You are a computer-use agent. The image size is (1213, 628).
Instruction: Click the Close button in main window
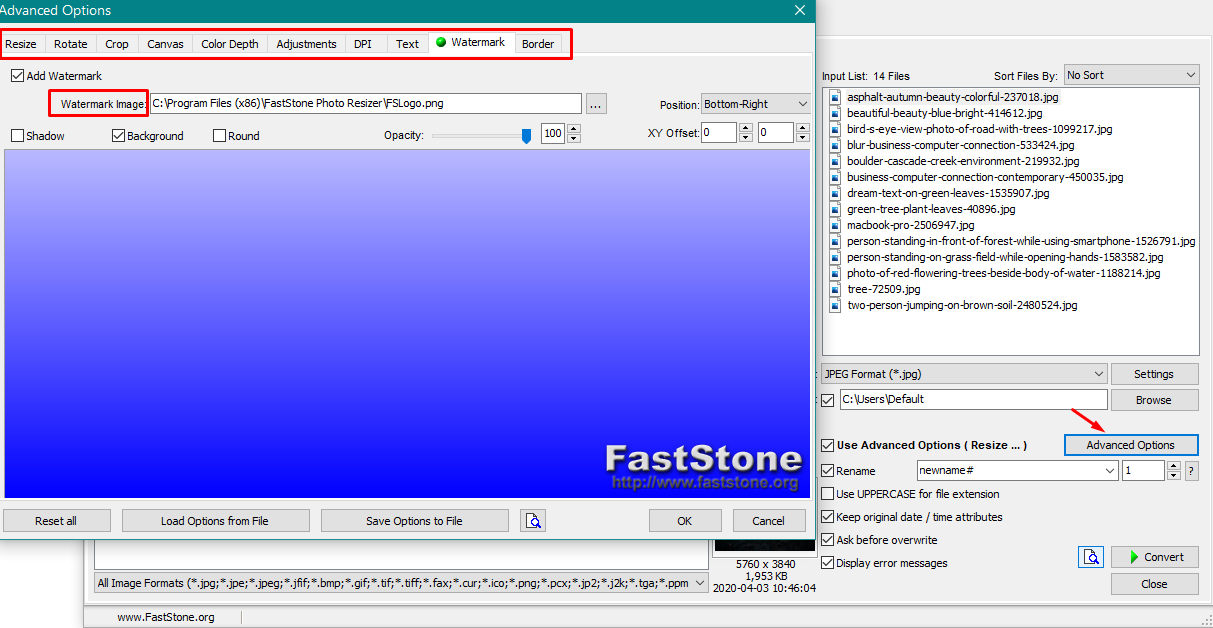coord(1154,584)
